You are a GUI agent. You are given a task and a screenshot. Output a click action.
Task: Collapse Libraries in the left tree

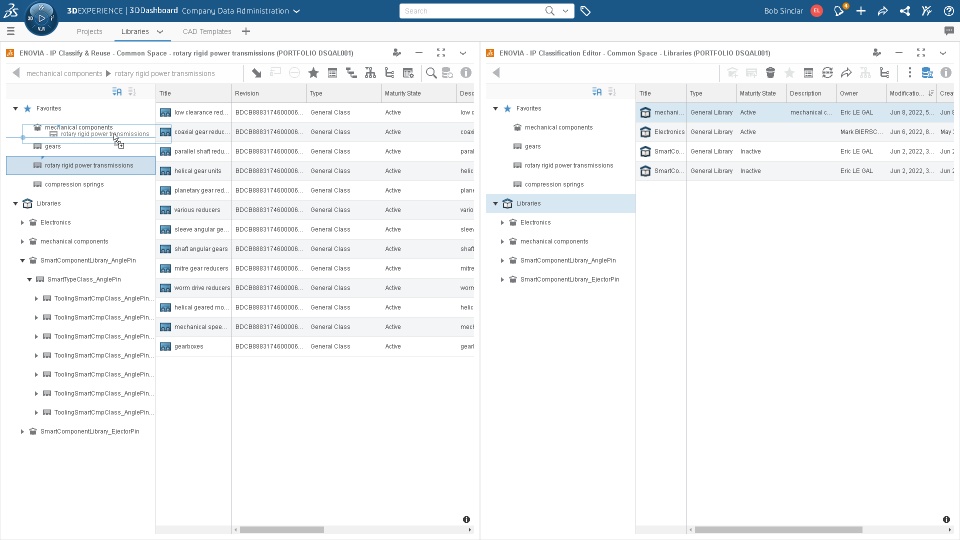(15, 203)
